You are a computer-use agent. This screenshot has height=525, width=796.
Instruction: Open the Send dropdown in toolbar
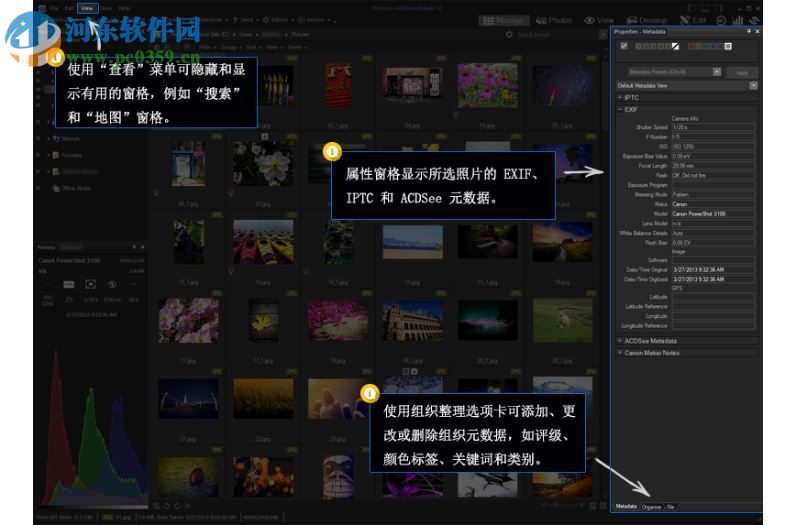pyautogui.click(x=245, y=20)
